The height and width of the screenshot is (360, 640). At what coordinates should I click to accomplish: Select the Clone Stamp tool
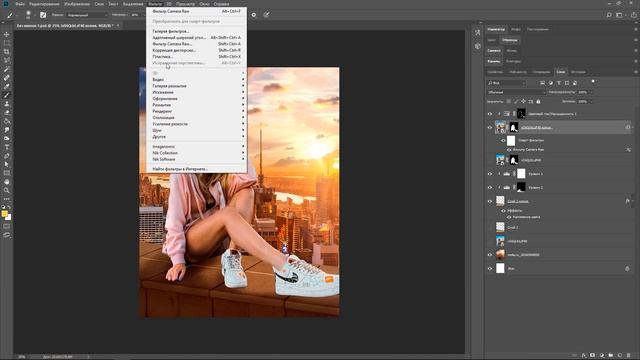coord(7,104)
